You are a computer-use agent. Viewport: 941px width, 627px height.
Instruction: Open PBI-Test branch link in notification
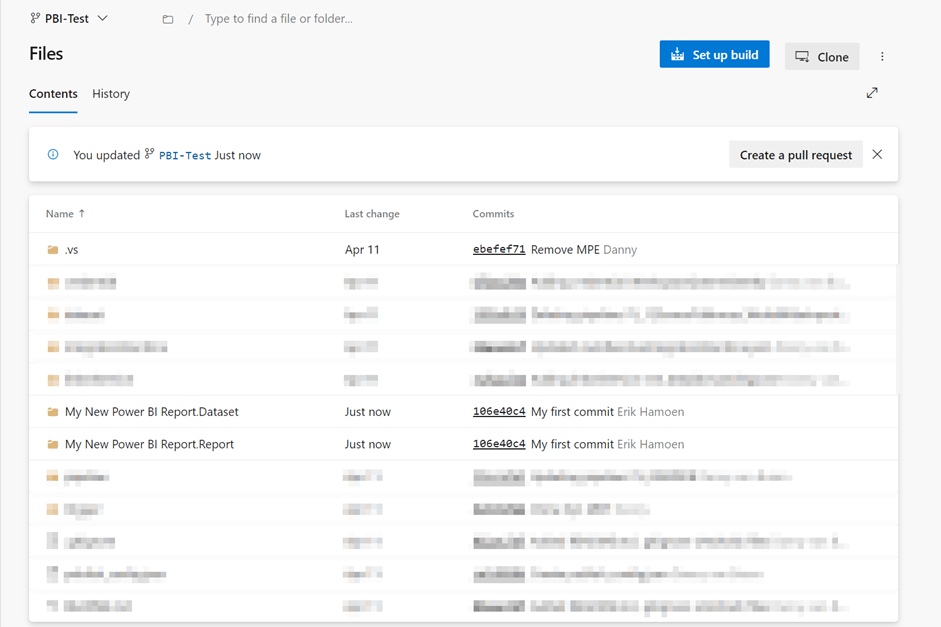point(184,156)
